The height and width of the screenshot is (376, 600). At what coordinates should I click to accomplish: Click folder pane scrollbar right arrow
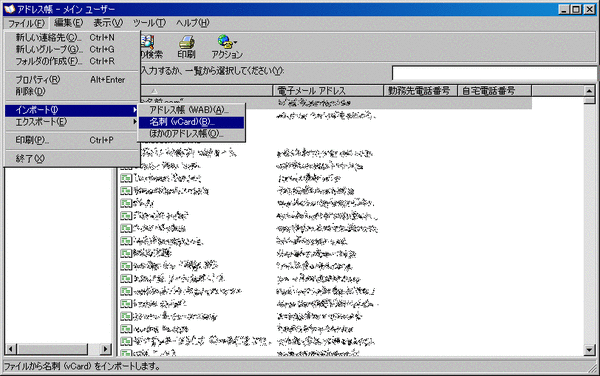106,349
